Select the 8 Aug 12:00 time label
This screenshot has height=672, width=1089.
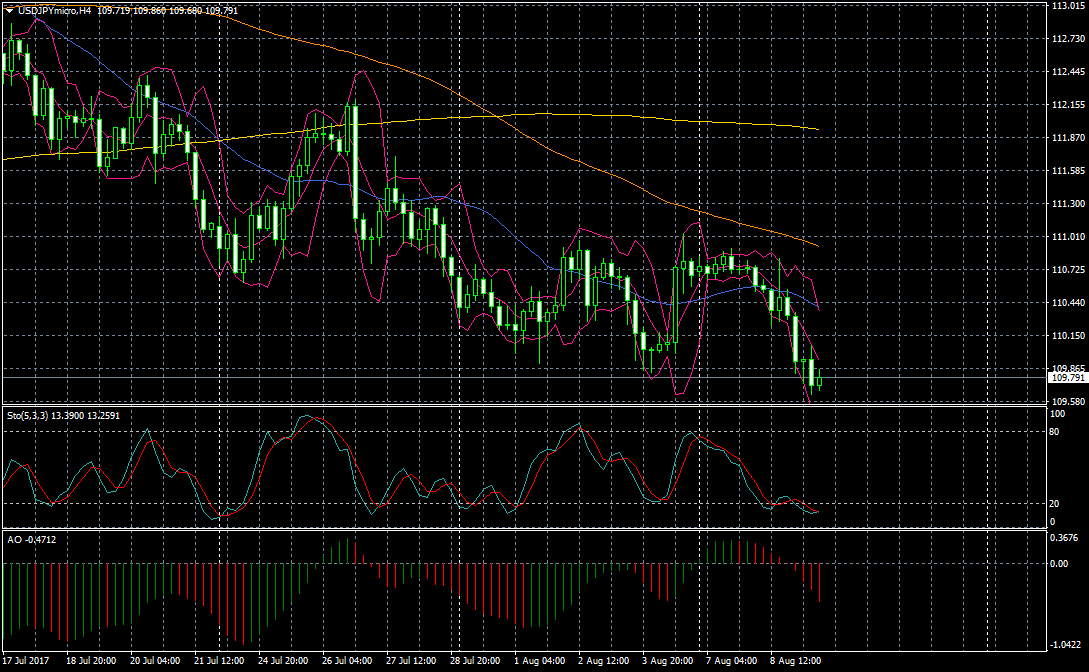pos(796,661)
